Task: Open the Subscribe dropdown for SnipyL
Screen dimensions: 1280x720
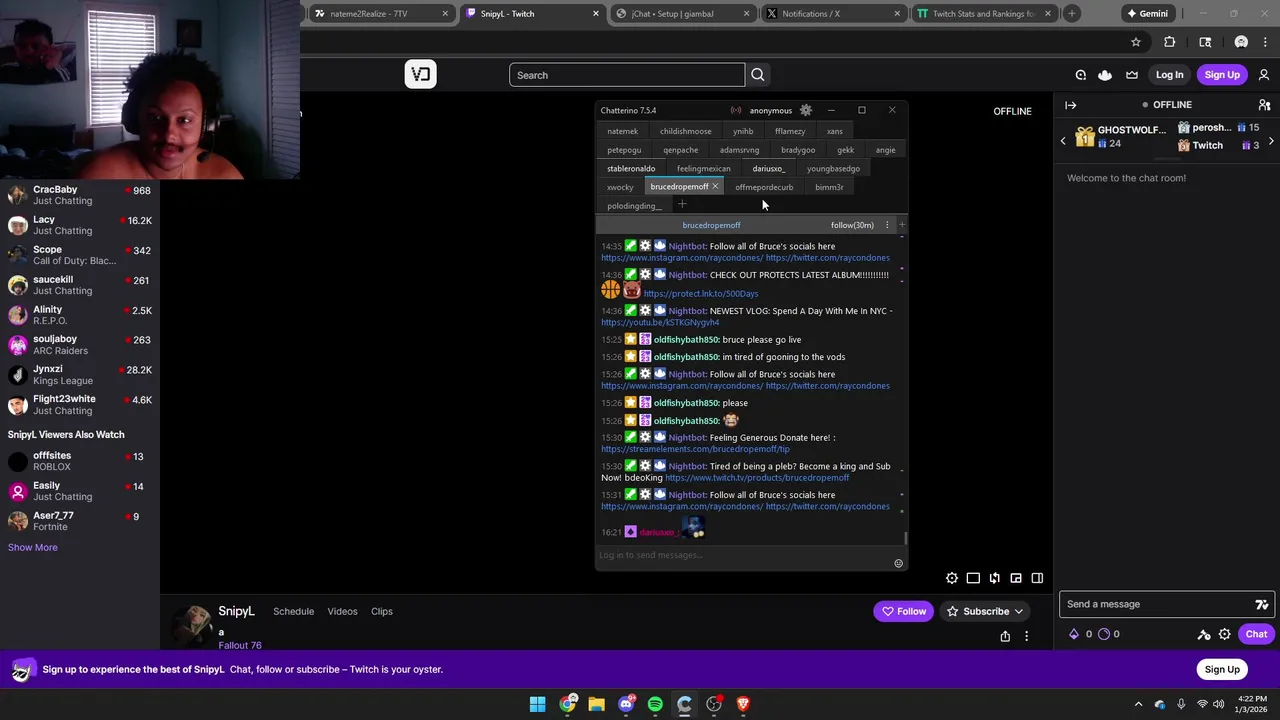Action: coord(985,611)
